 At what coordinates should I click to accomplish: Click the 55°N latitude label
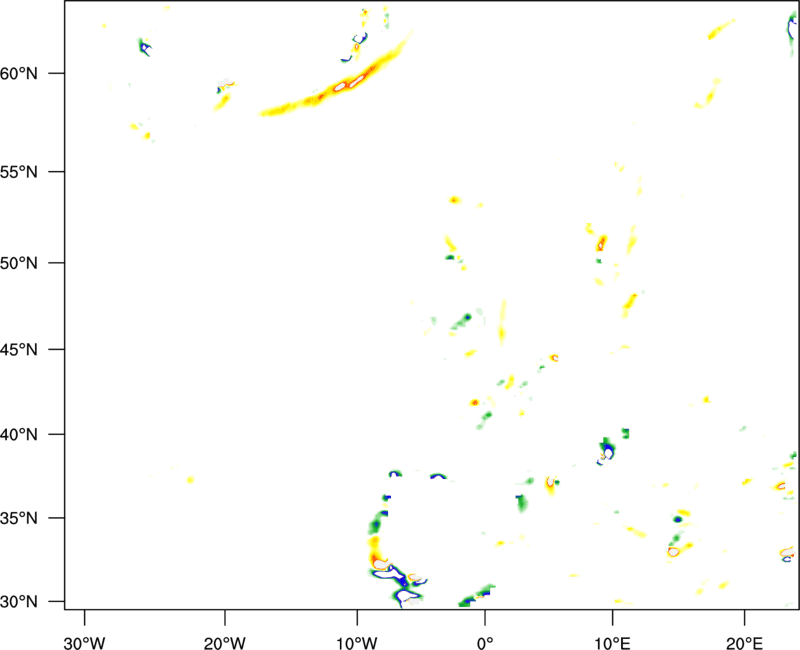pos(19,172)
